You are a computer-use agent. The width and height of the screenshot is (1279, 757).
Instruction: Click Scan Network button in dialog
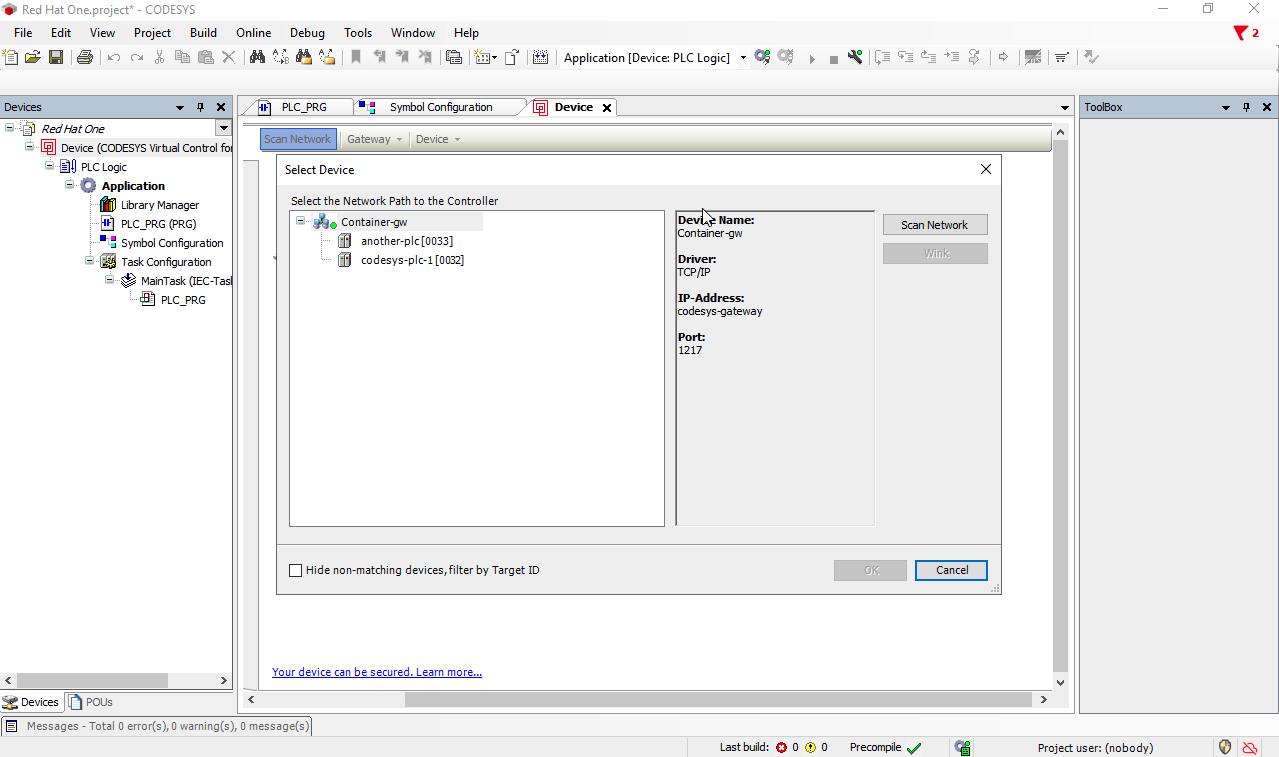click(x=935, y=225)
